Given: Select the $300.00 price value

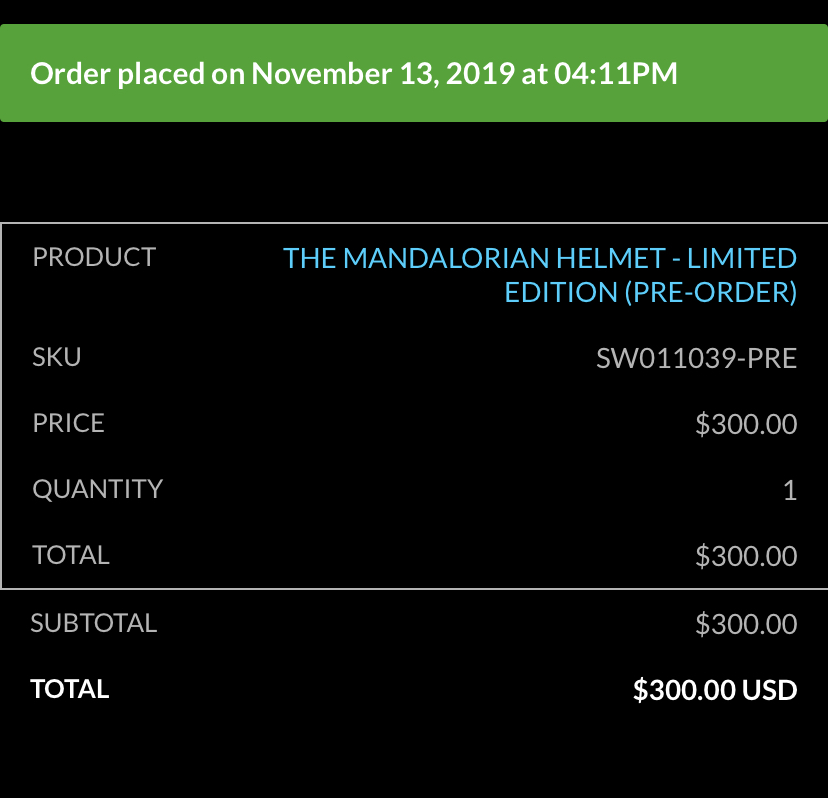Looking at the screenshot, I should pos(746,424).
